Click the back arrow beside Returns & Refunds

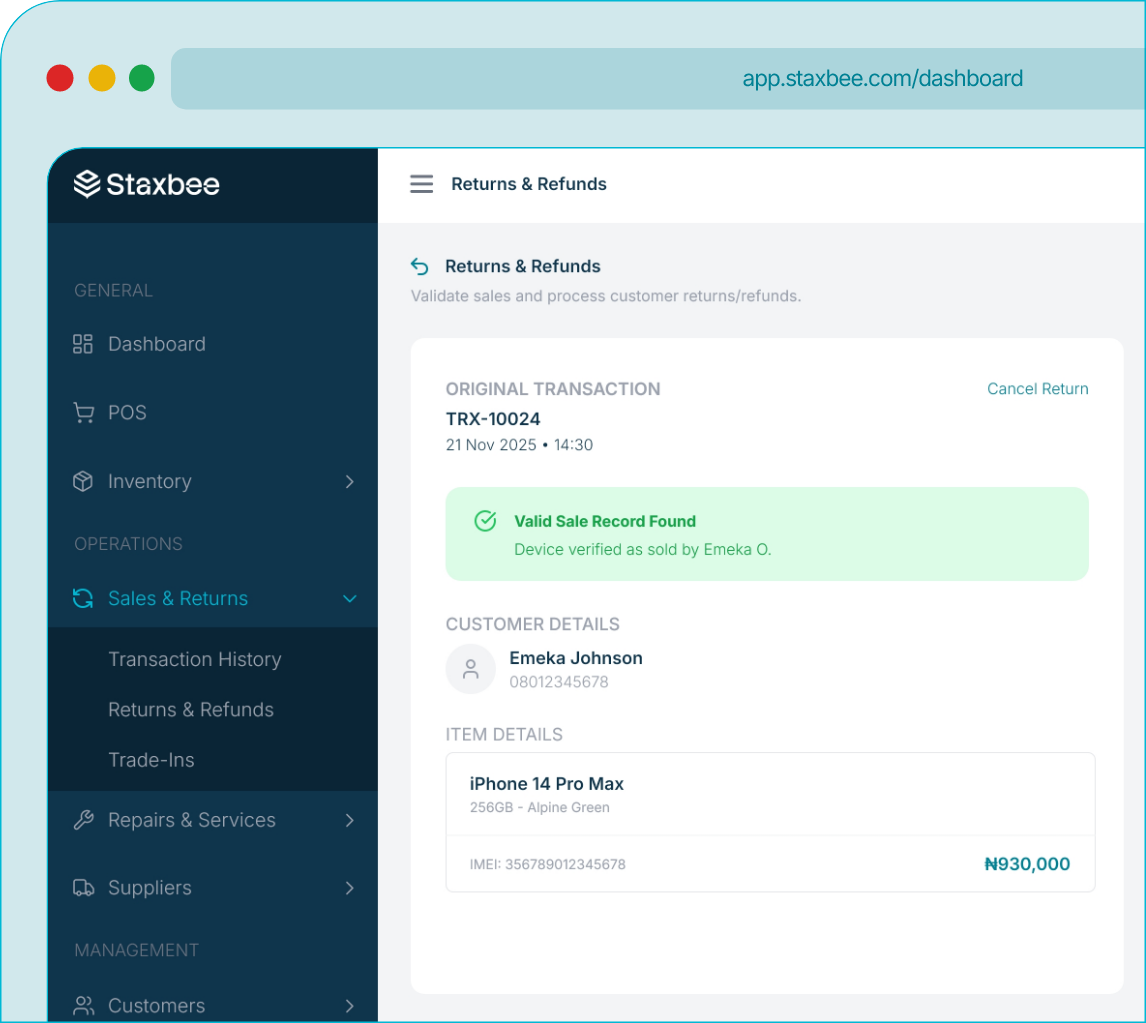[420, 266]
